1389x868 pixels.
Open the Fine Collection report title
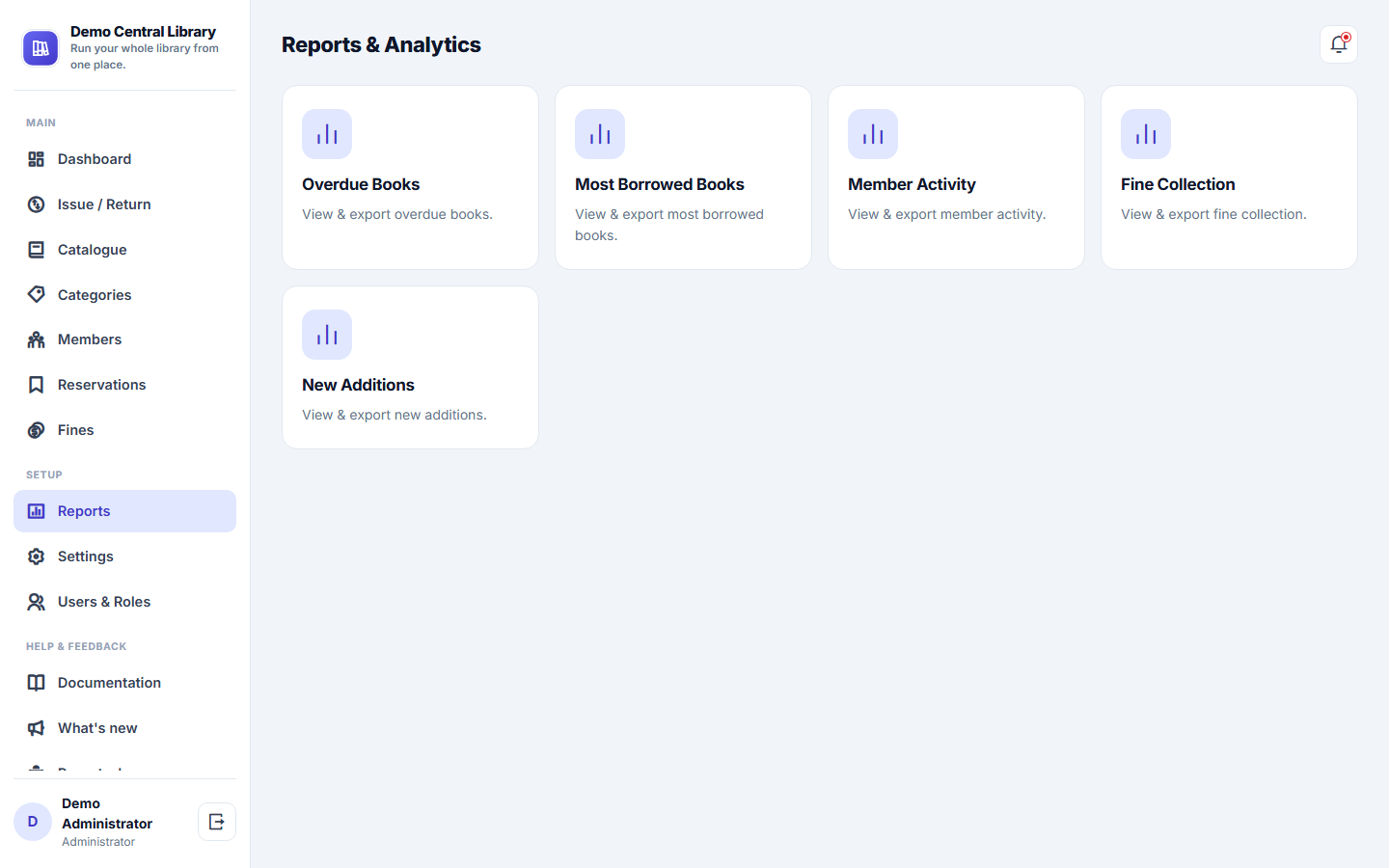click(1178, 184)
